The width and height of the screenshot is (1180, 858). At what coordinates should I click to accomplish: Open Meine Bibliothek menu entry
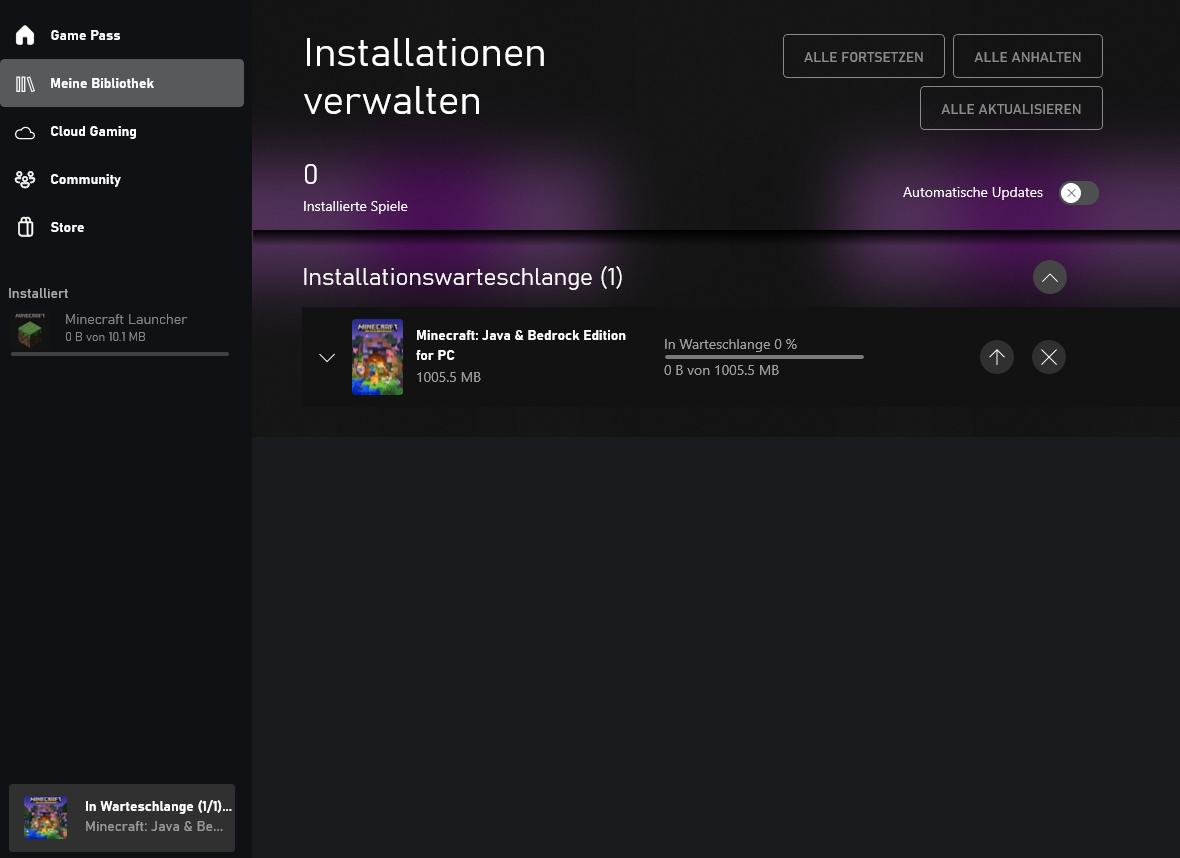pyautogui.click(x=102, y=83)
